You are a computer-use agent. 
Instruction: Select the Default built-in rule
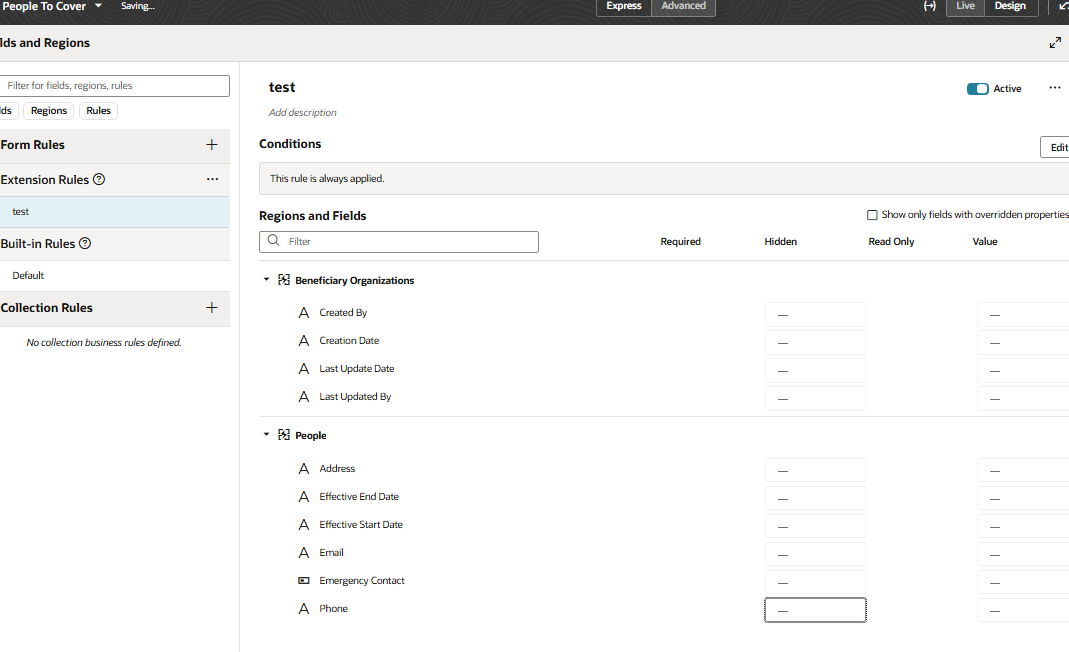pyautogui.click(x=115, y=276)
